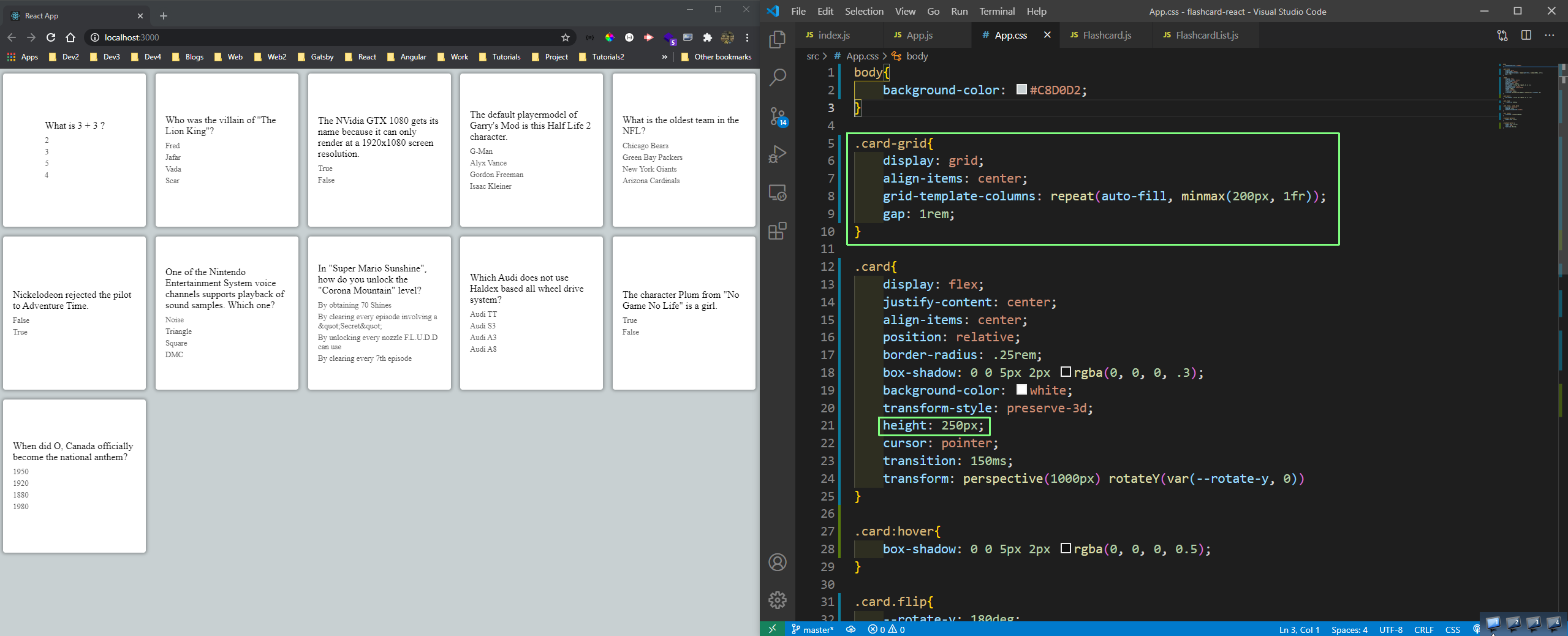Open the Other bookmarks folder

tap(716, 57)
